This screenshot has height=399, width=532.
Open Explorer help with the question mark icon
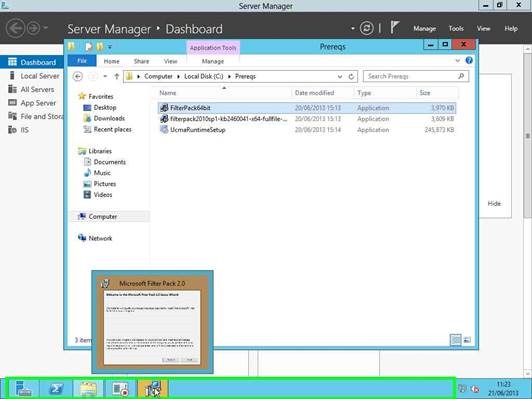pos(469,60)
